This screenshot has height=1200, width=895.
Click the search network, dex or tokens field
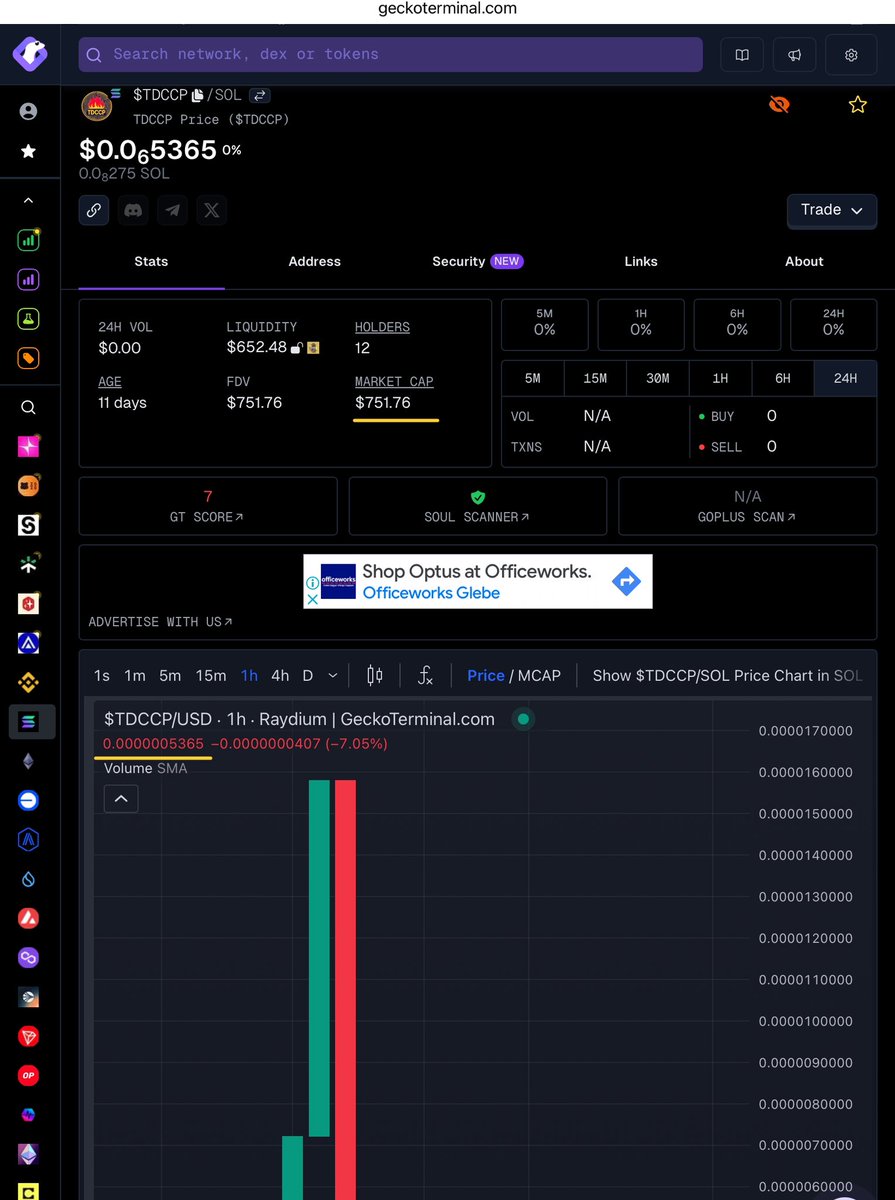pyautogui.click(x=390, y=54)
